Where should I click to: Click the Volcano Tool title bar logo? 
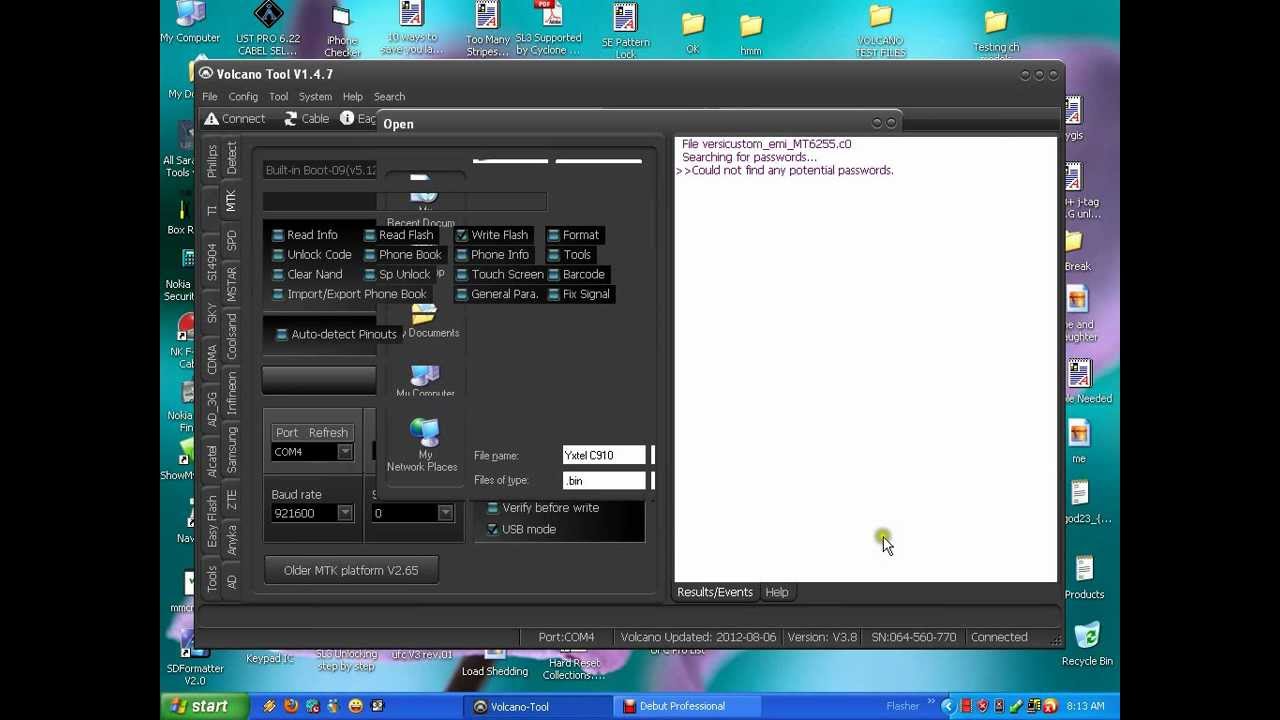point(205,74)
